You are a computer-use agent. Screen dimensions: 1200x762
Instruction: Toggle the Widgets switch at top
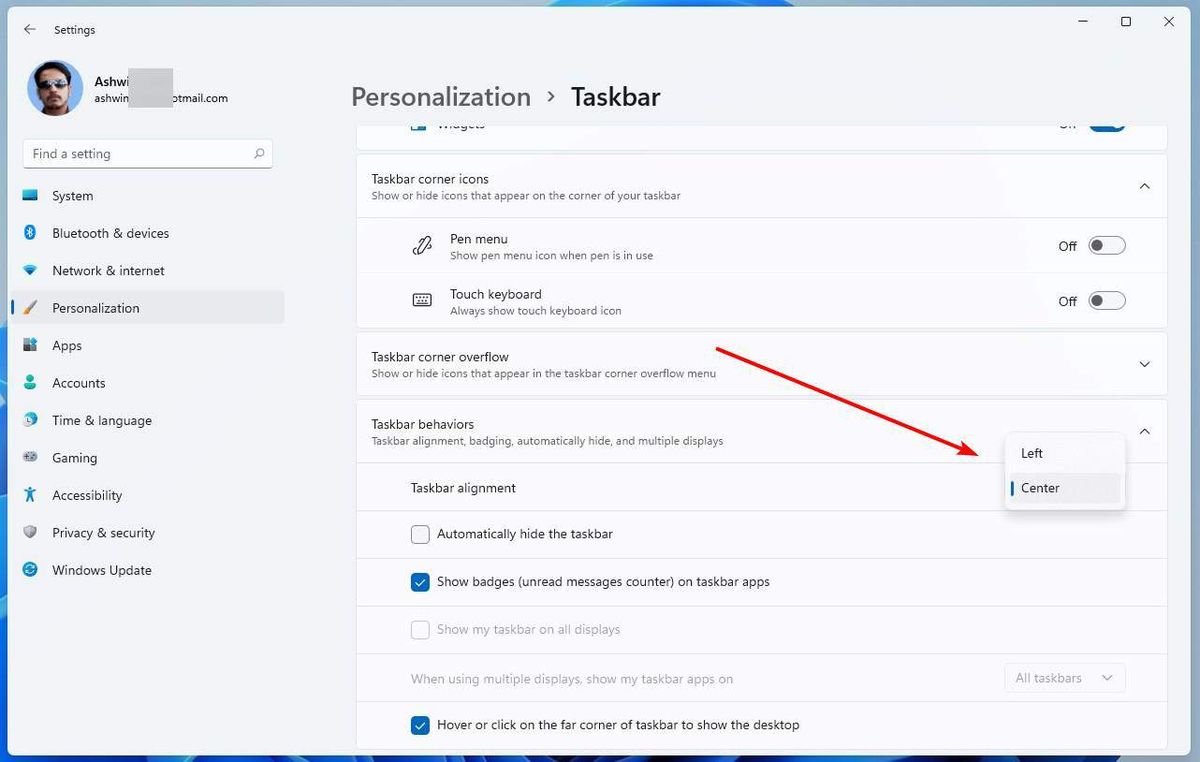point(1107,126)
